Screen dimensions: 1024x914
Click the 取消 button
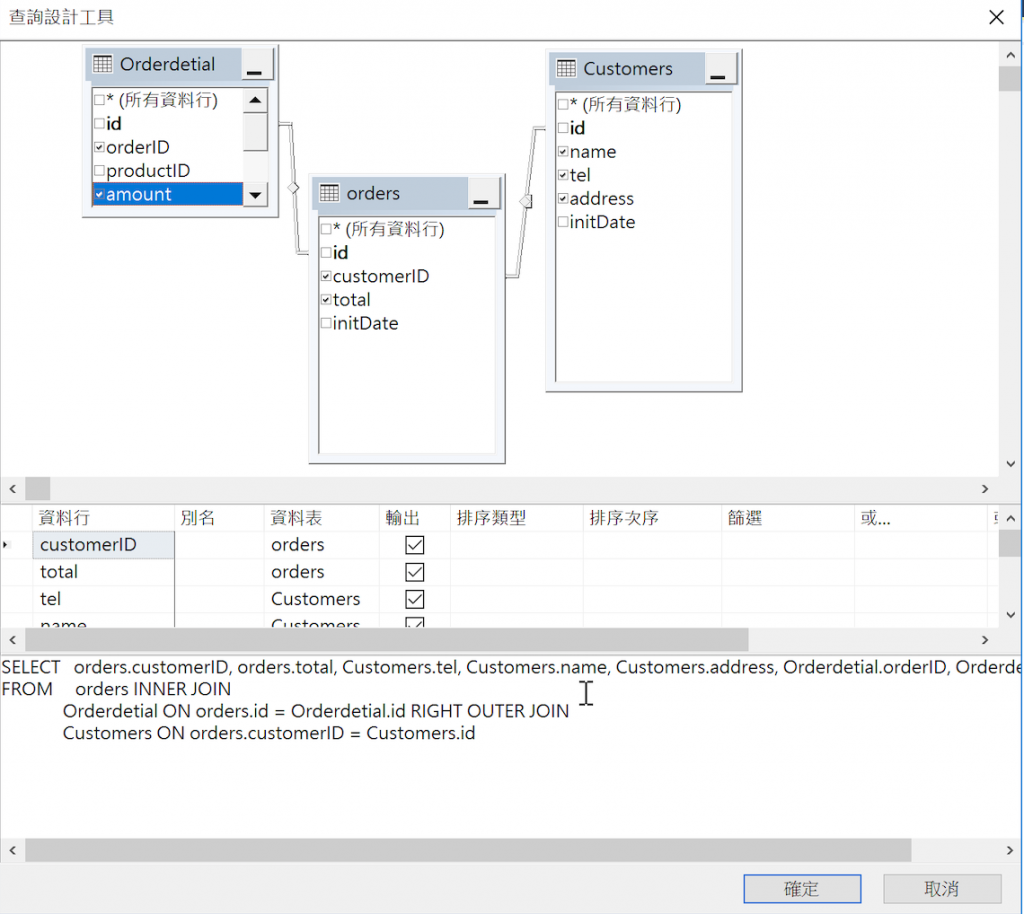tap(942, 889)
